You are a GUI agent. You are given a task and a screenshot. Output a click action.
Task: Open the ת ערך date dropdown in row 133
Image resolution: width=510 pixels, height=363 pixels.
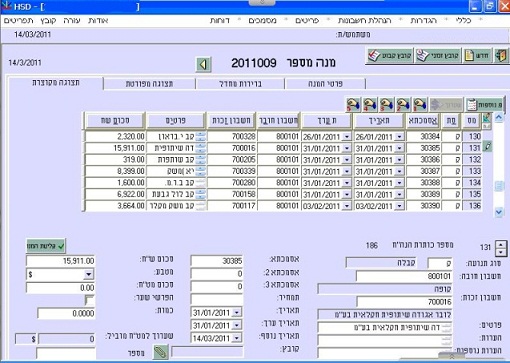tap(347, 171)
